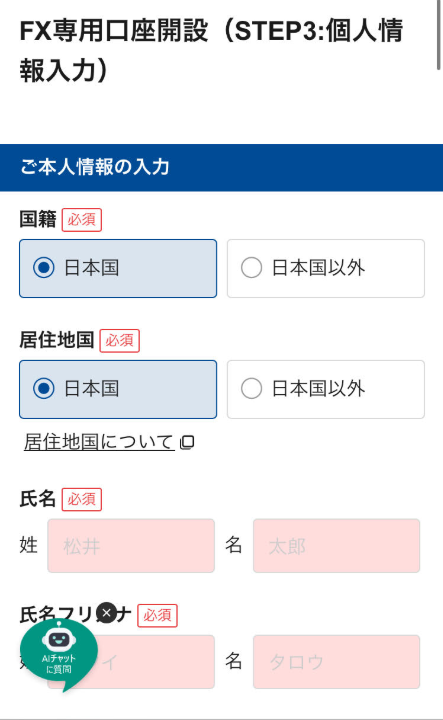Click the page scrollbar thumb
This screenshot has height=720, width=443.
[x=440, y=34]
